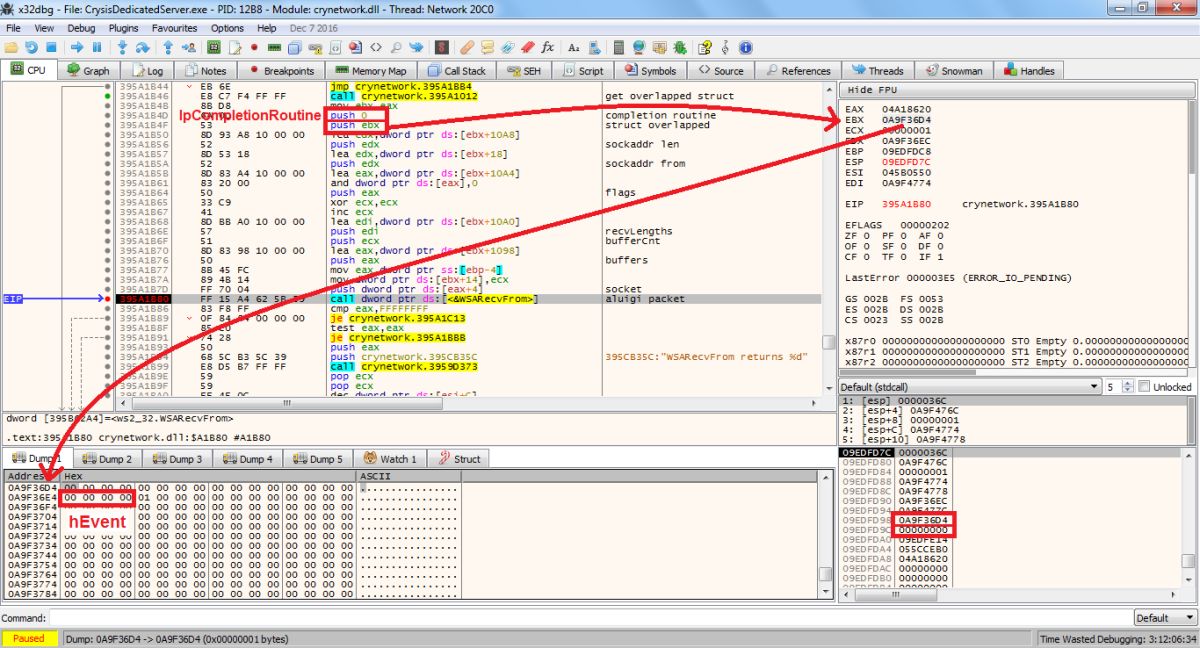Execute till return toolbar icon
The image size is (1200, 648).
click(168, 47)
